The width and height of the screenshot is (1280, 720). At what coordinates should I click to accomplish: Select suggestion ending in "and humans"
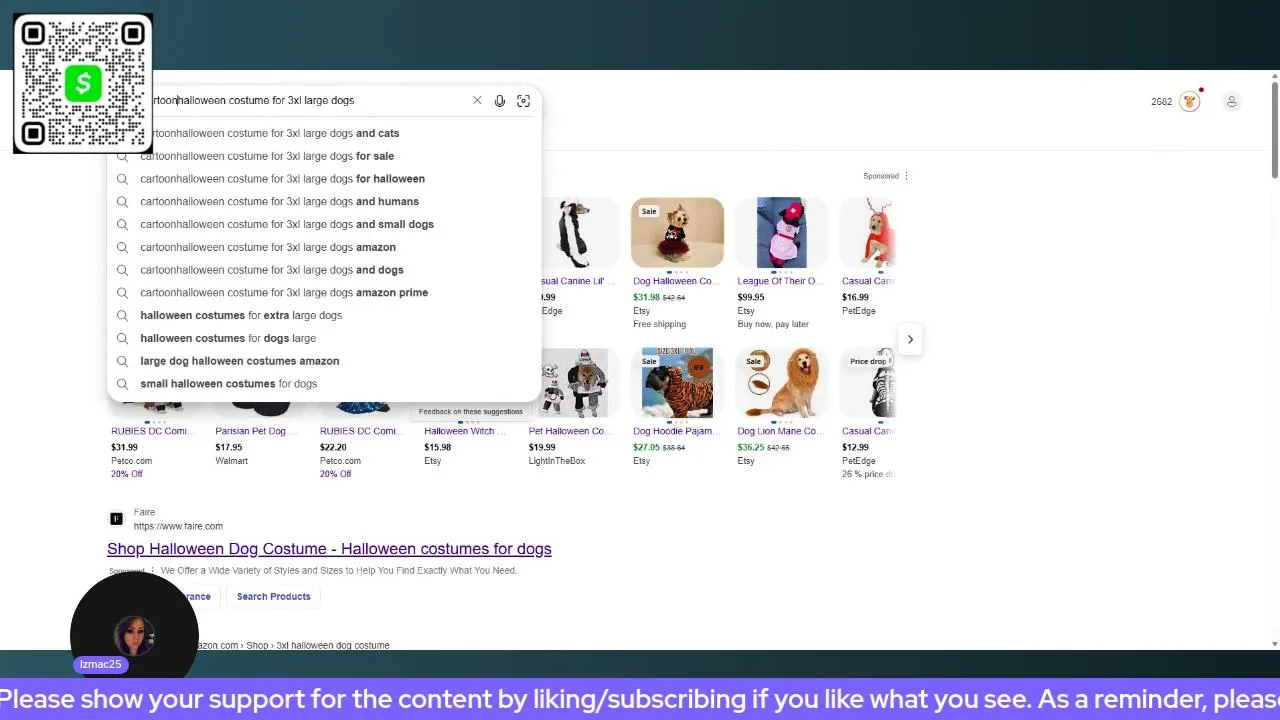324,201
